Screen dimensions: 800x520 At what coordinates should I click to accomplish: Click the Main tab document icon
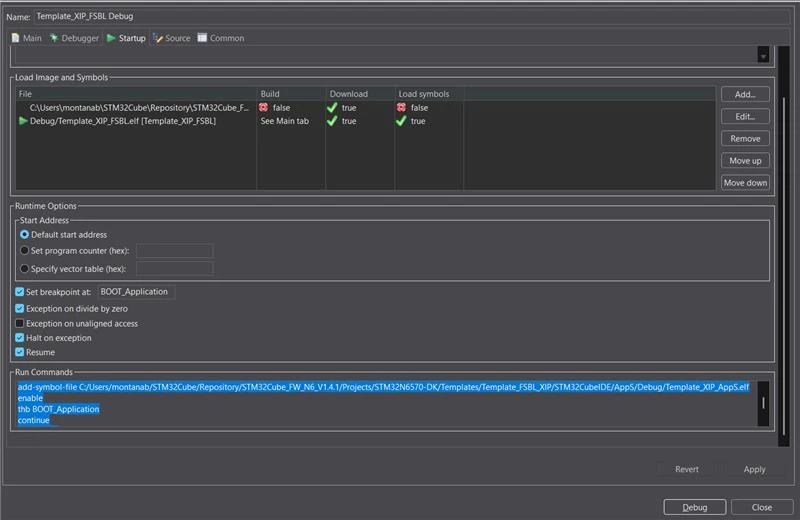[x=15, y=38]
